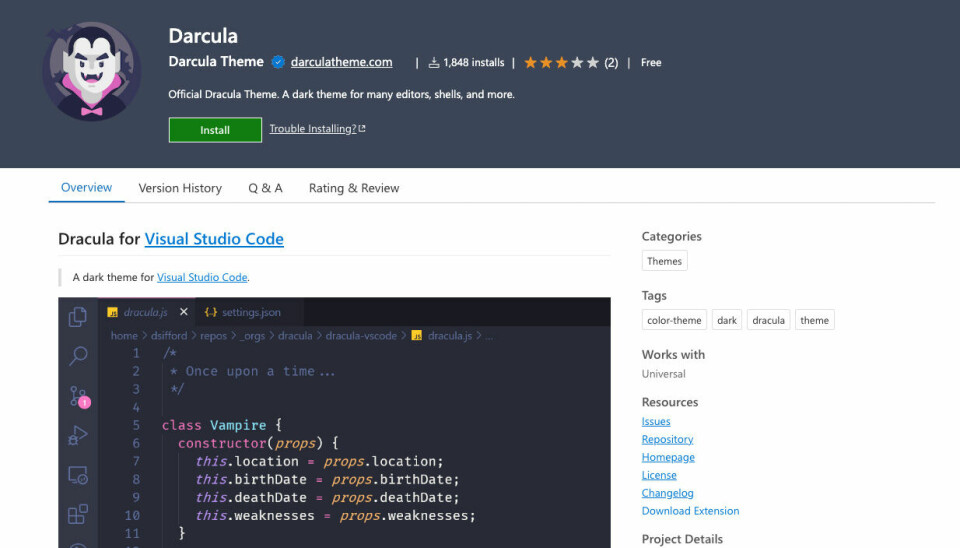960x548 pixels.
Task: Click breadcrumb segment 'repos'
Action: point(213,336)
